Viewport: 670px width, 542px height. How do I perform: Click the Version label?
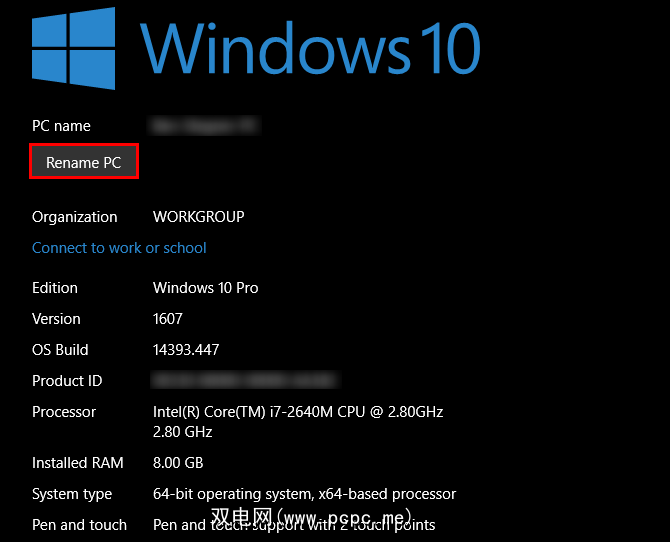[56, 319]
